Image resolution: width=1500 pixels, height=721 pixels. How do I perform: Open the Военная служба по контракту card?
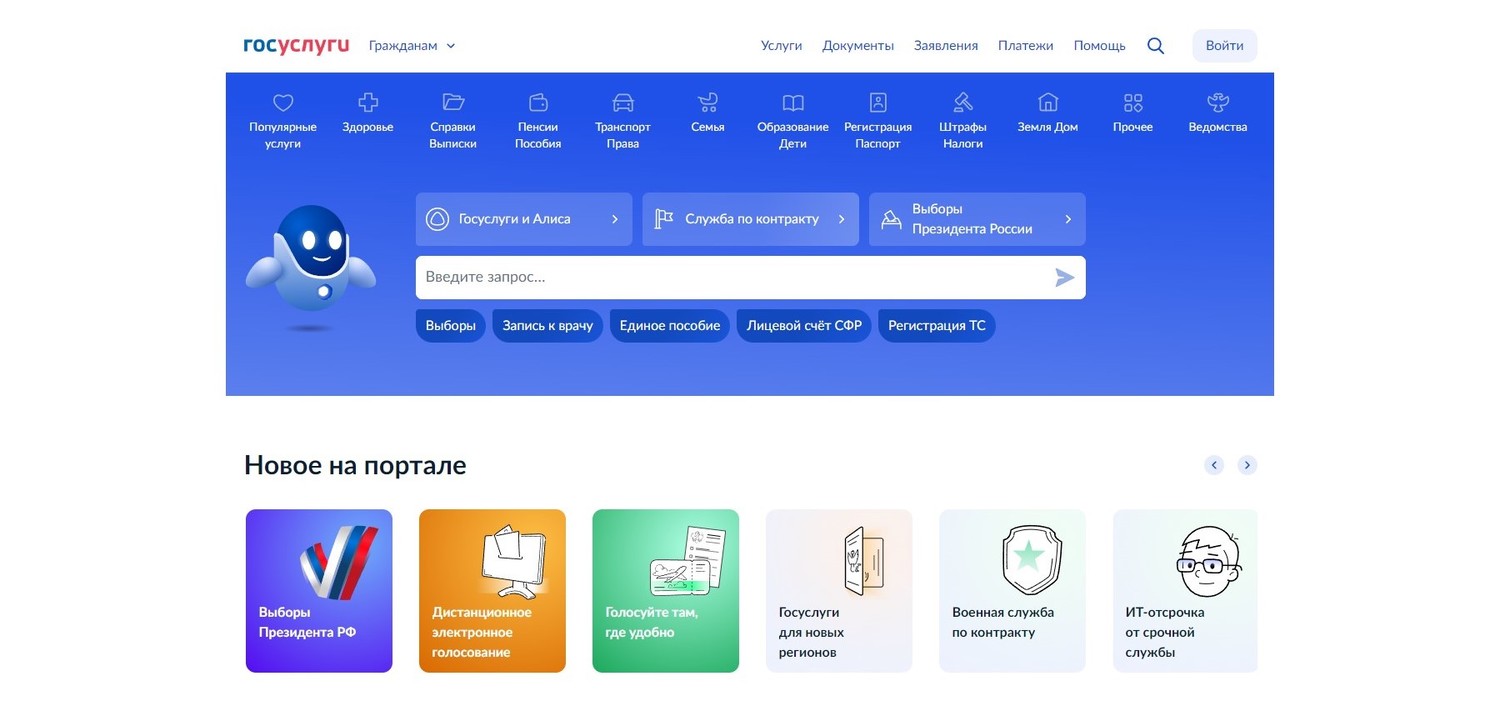click(x=1012, y=591)
